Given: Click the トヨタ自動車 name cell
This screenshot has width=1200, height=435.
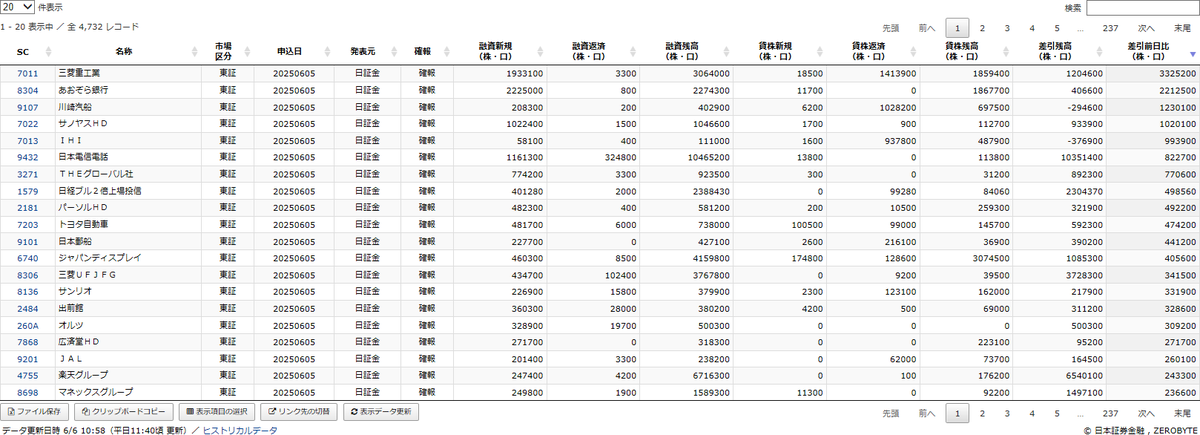Looking at the screenshot, I should (x=128, y=225).
